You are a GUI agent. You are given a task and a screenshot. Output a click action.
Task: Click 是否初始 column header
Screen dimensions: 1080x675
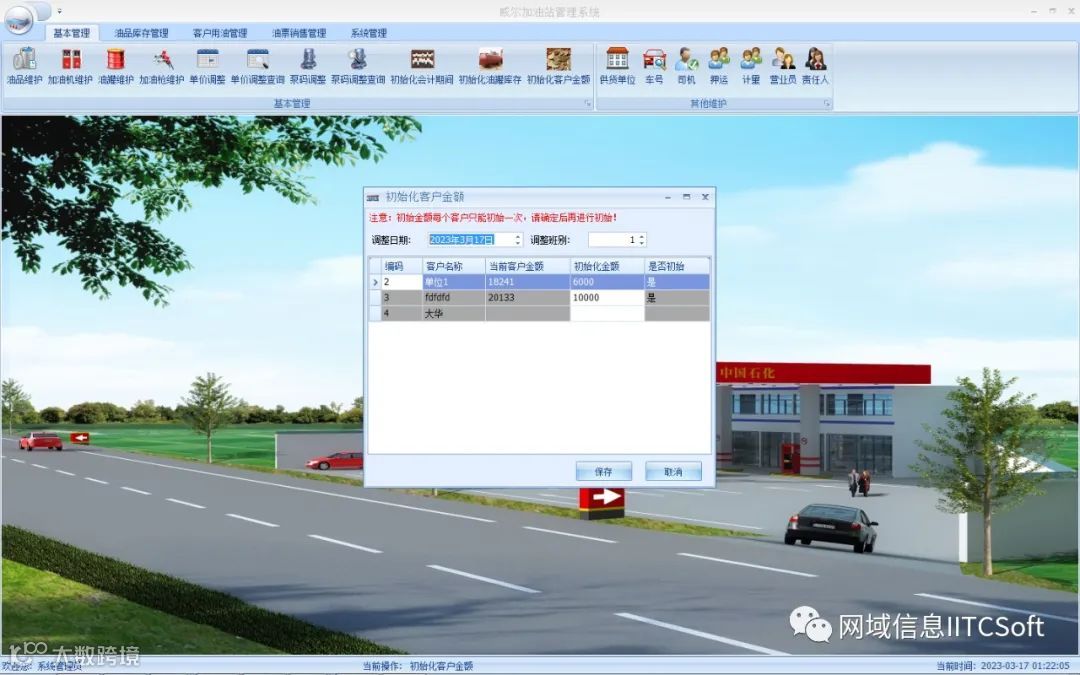[x=677, y=266]
